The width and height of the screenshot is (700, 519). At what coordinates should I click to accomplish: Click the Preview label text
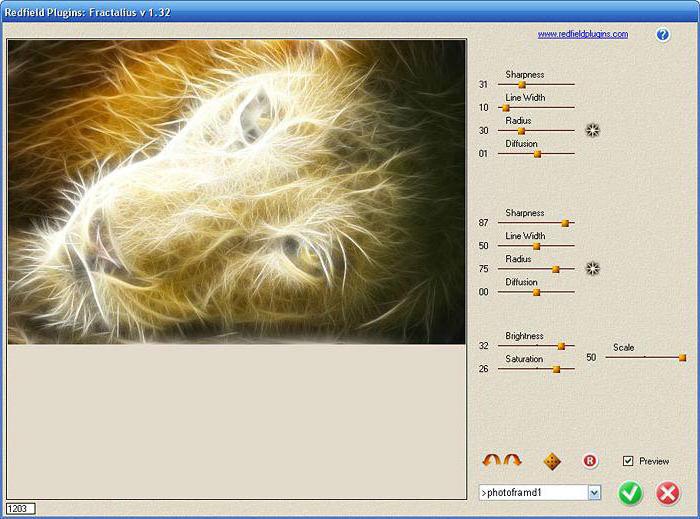[x=654, y=461]
